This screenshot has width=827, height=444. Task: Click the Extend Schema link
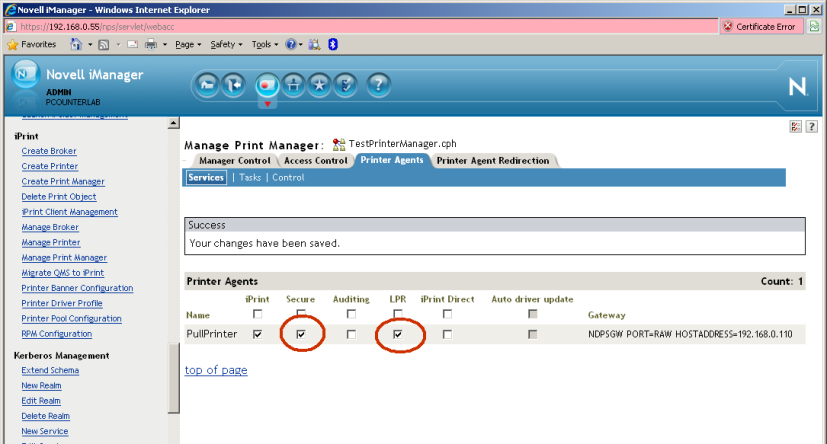[x=50, y=370]
